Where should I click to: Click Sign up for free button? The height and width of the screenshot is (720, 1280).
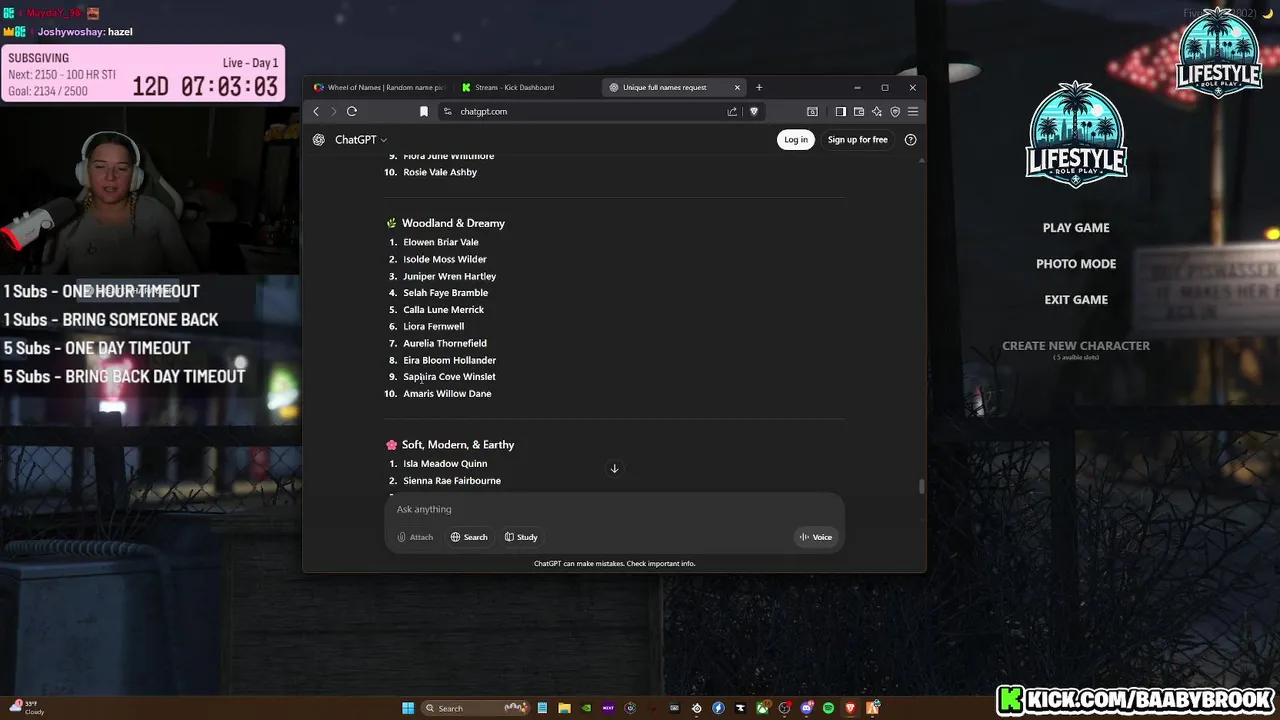click(x=858, y=140)
